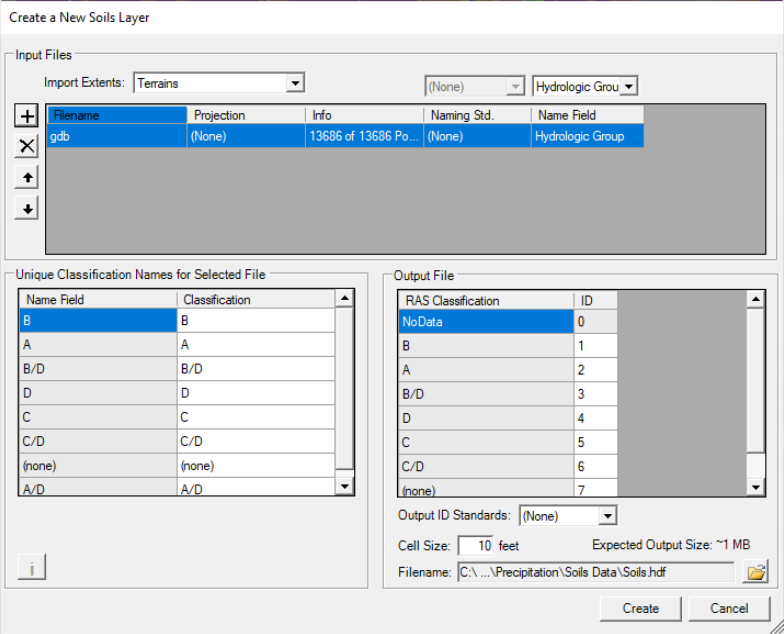
Task: Click the X icon to remove selected file
Action: coord(28,146)
